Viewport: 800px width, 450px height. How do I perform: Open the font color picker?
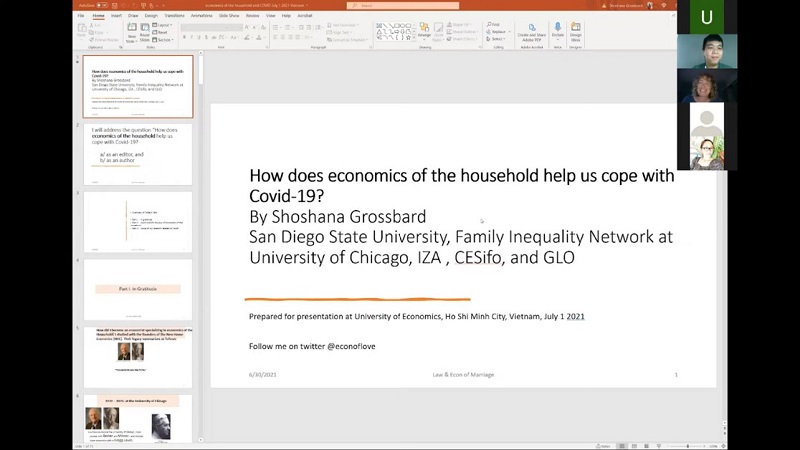pyautogui.click(x=260, y=37)
